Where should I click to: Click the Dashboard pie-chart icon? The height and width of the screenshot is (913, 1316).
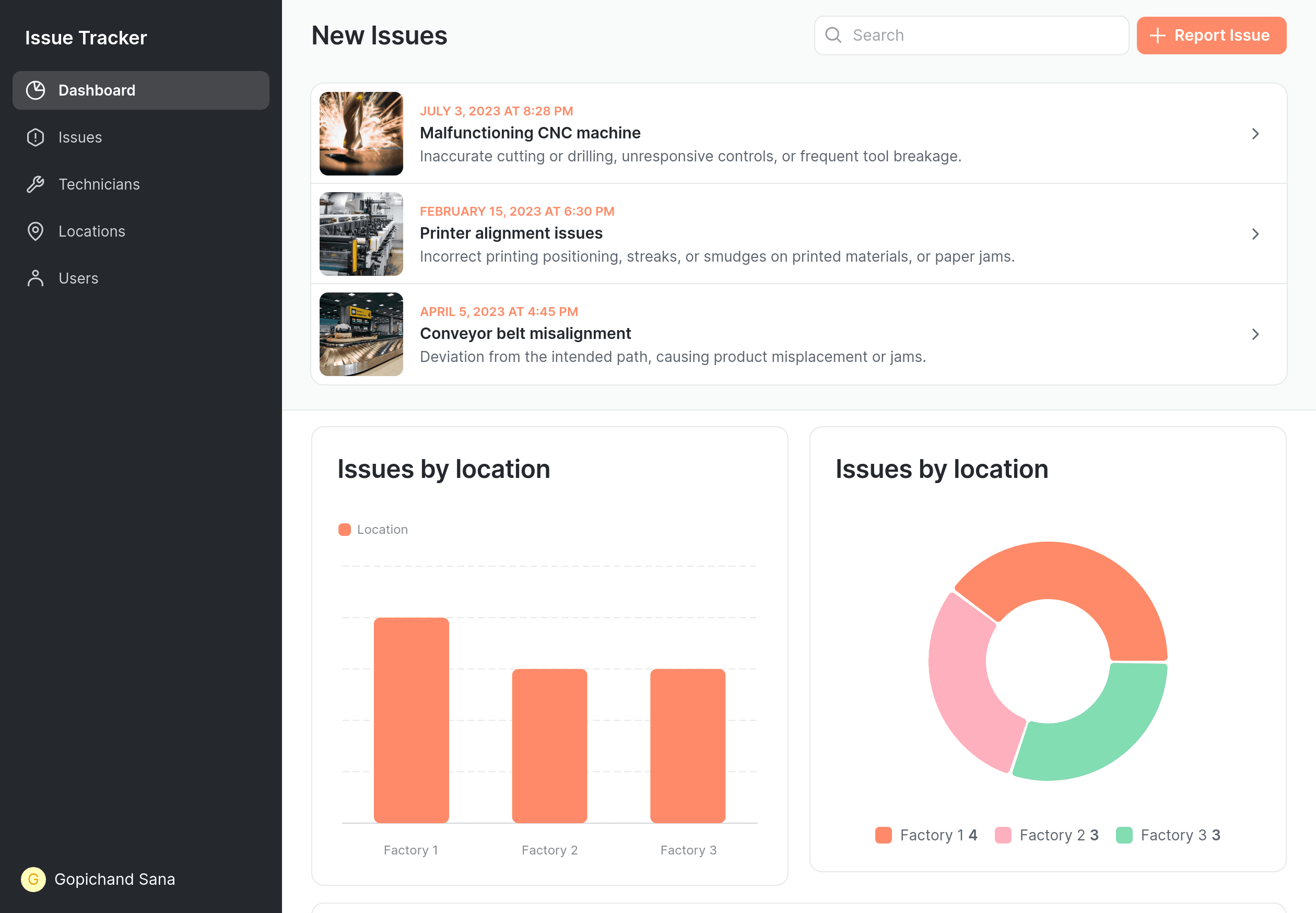pyautogui.click(x=36, y=90)
